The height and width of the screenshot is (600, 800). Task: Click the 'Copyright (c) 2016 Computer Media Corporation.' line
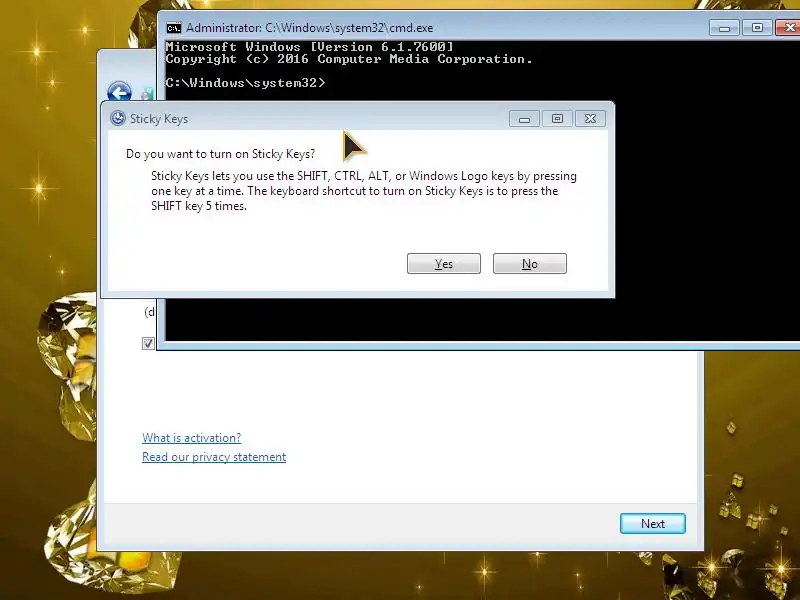coord(349,59)
